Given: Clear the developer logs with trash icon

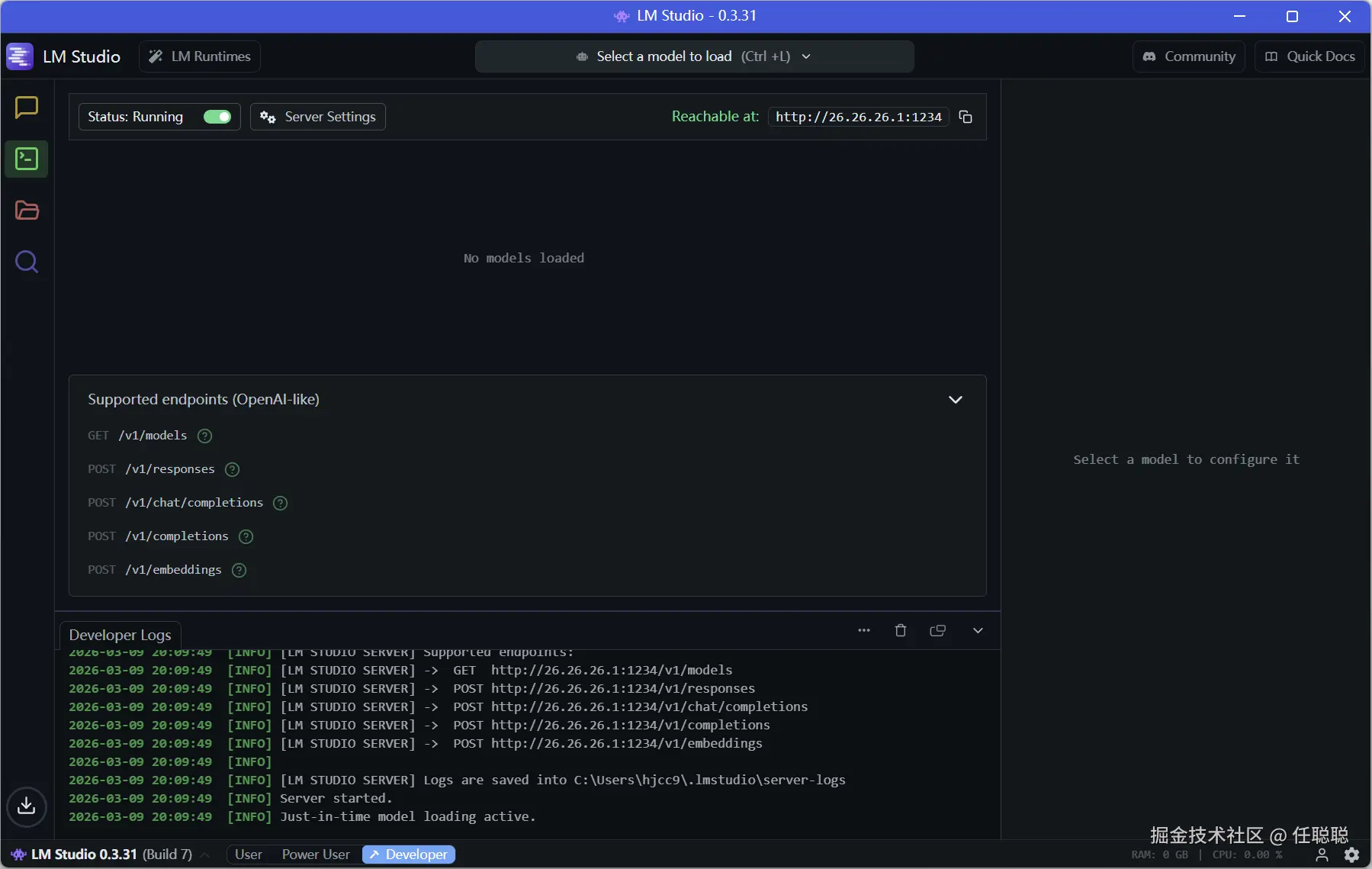Looking at the screenshot, I should (901, 630).
